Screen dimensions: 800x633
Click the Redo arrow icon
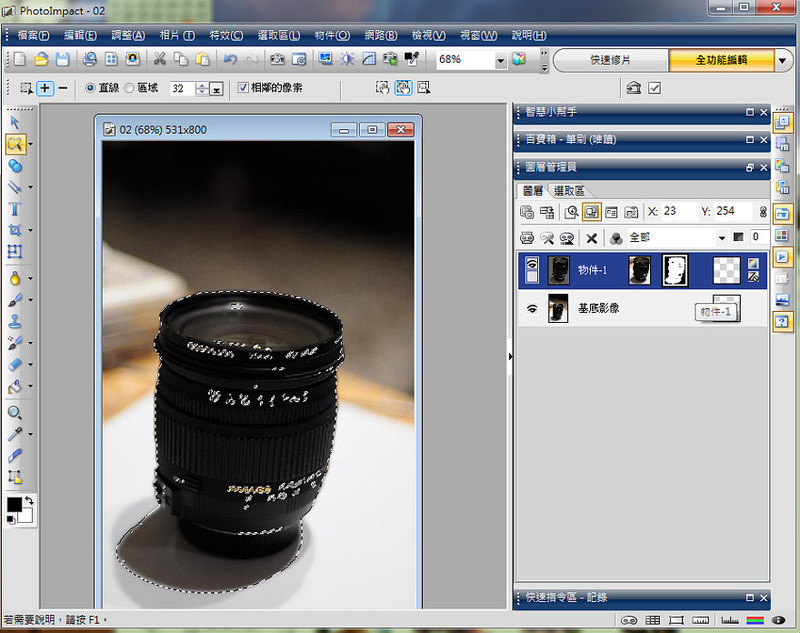click(x=252, y=59)
